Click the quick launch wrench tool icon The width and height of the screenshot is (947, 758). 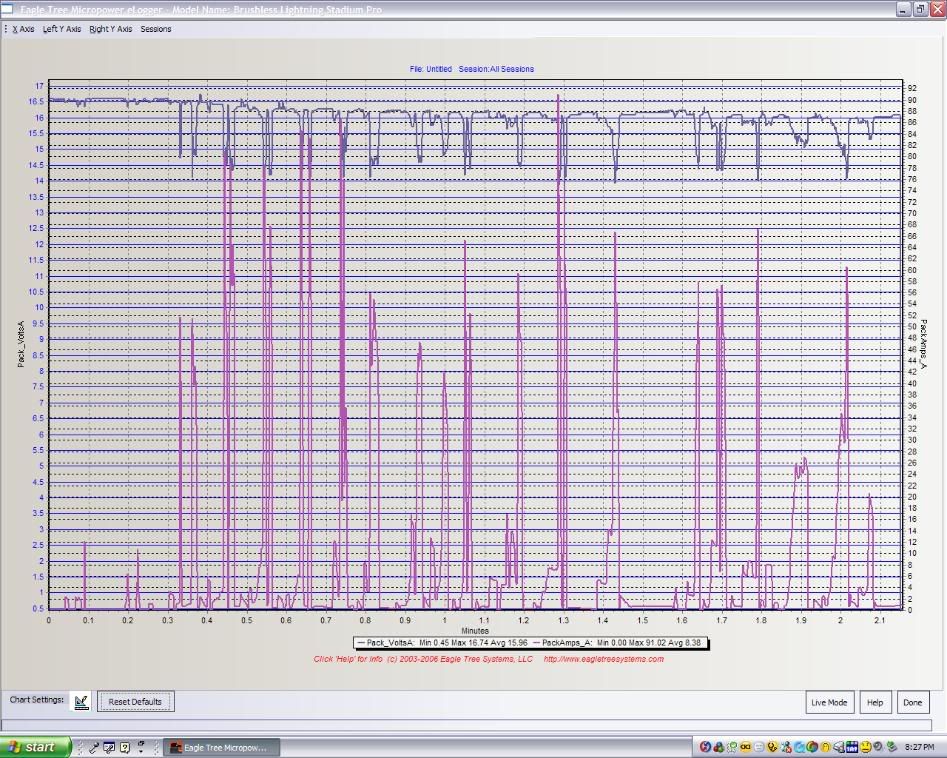pyautogui.click(x=95, y=747)
